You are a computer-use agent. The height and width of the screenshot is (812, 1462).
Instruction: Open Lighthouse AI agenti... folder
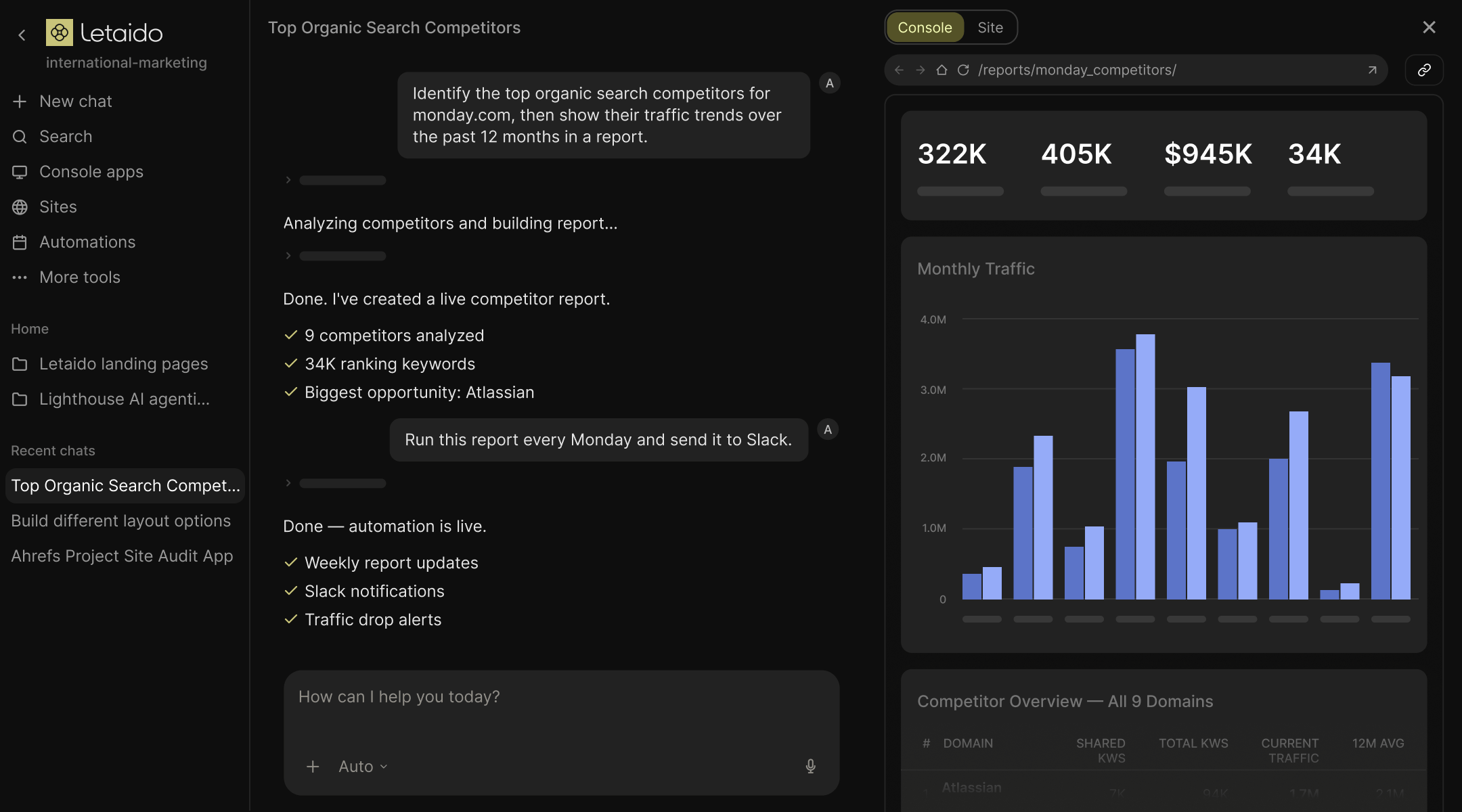[111, 399]
